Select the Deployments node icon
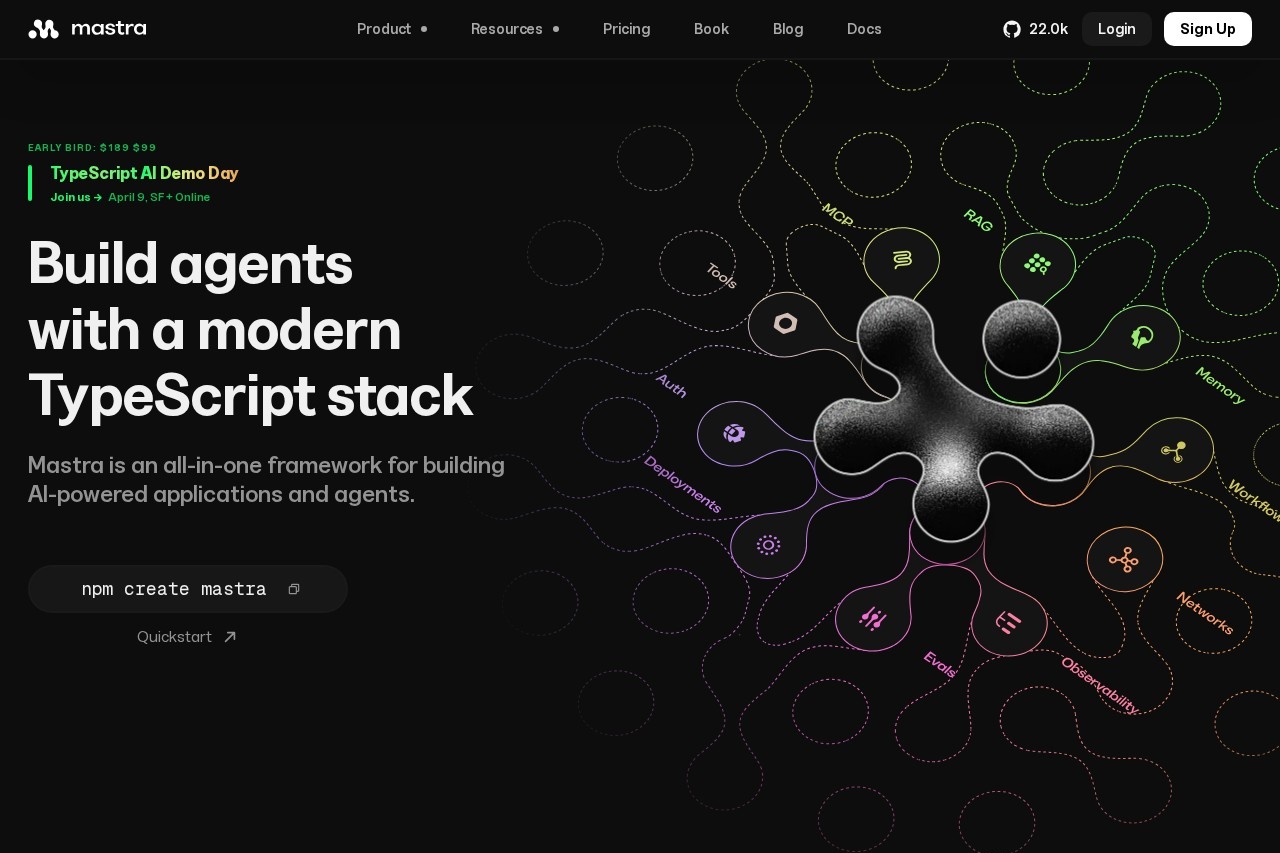 click(768, 545)
